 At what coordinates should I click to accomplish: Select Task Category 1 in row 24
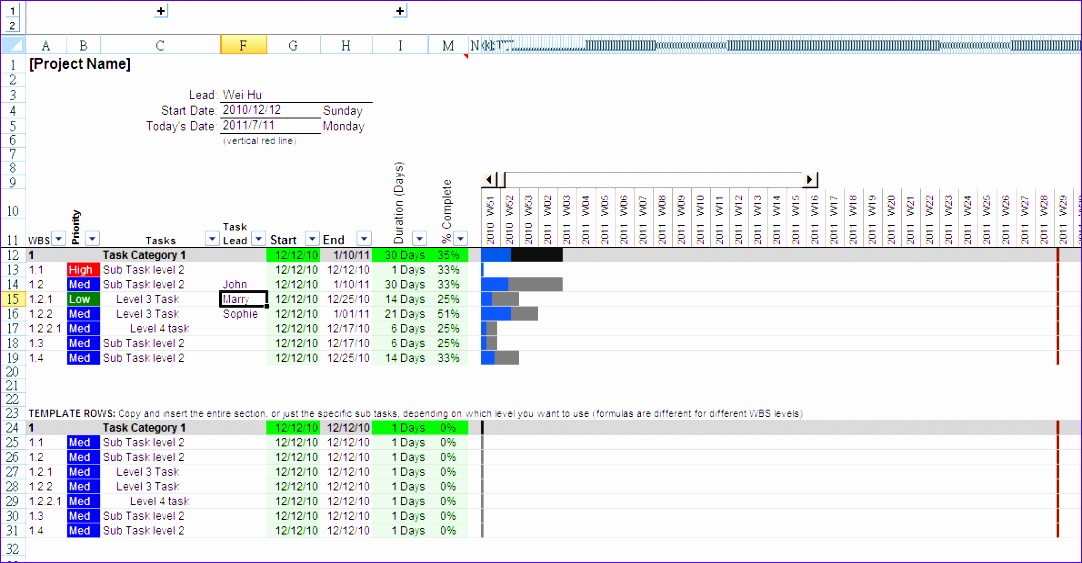click(x=144, y=428)
